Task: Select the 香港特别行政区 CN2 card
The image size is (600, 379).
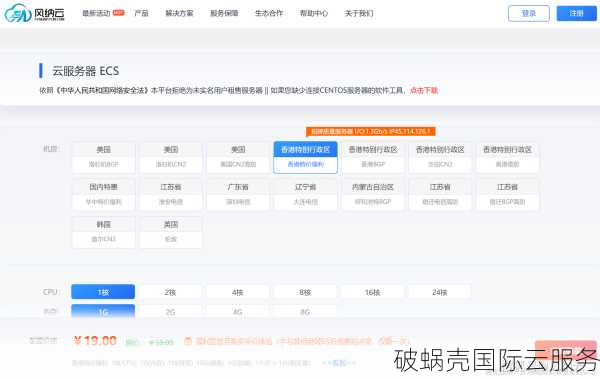Action: (440, 157)
